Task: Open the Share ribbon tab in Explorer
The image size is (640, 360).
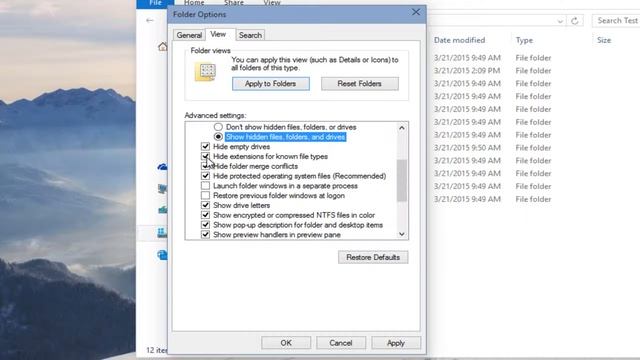Action: (x=234, y=3)
